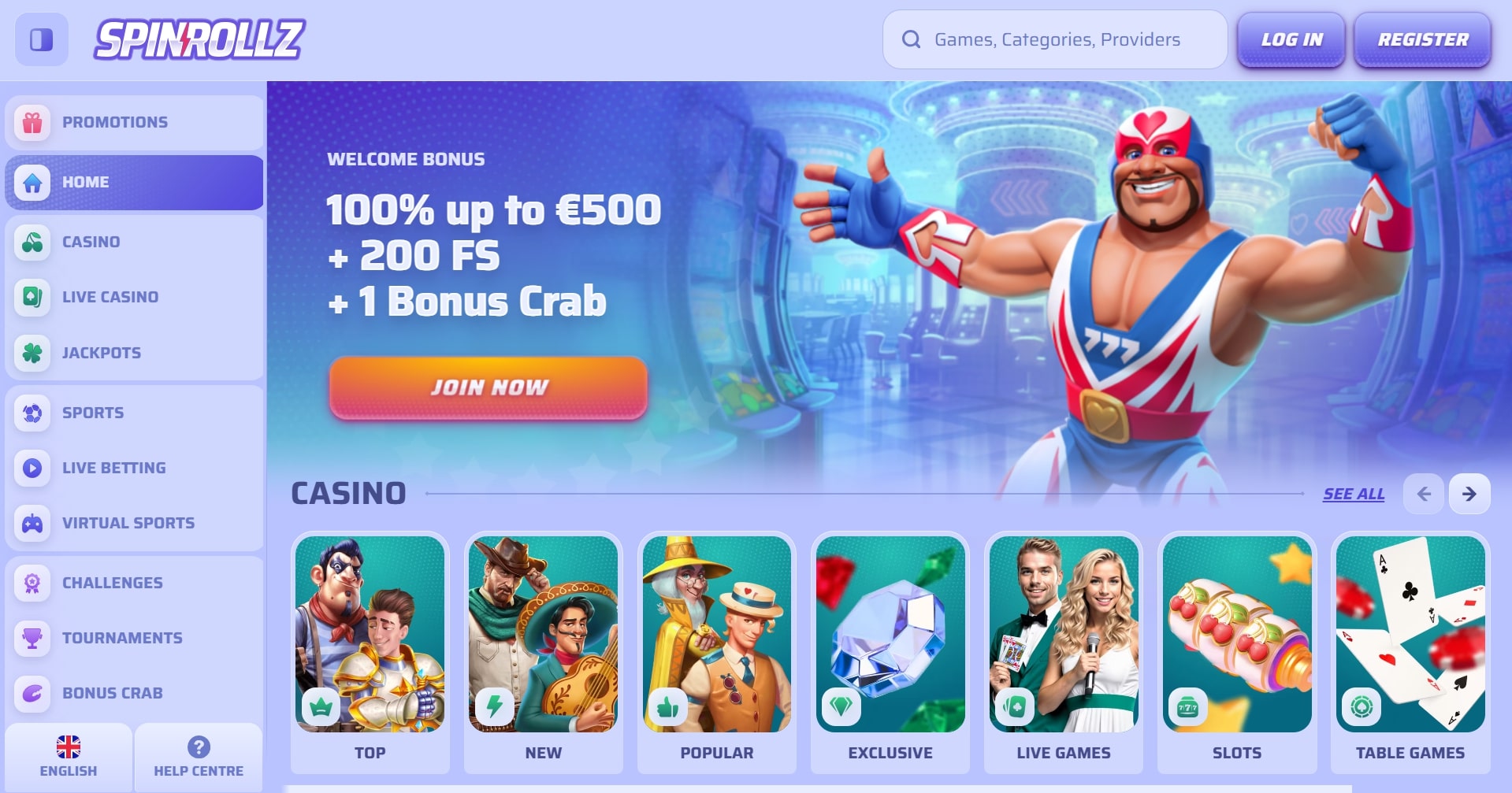Click the Tournaments trophy icon
The image size is (1512, 793).
[32, 638]
